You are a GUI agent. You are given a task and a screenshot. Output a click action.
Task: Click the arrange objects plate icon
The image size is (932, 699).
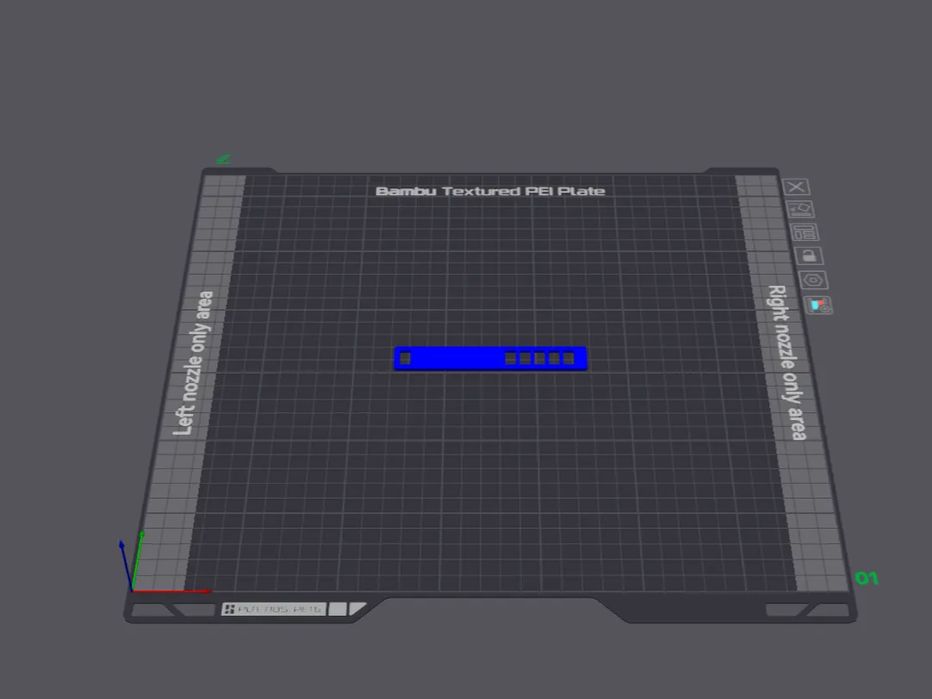[x=804, y=232]
